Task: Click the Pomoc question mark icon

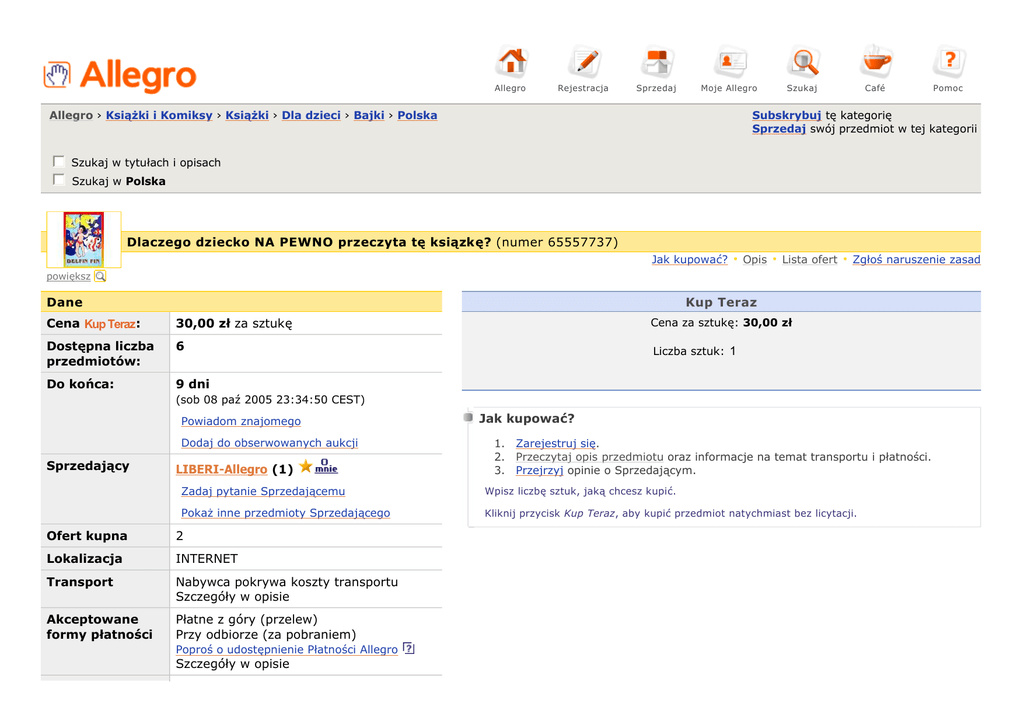Action: (948, 63)
